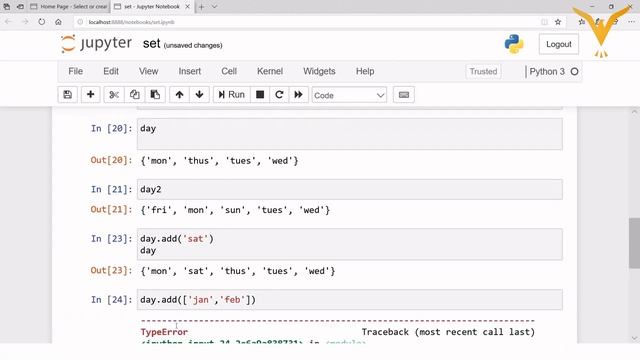
Task: Open the File menu
Action: point(76,71)
